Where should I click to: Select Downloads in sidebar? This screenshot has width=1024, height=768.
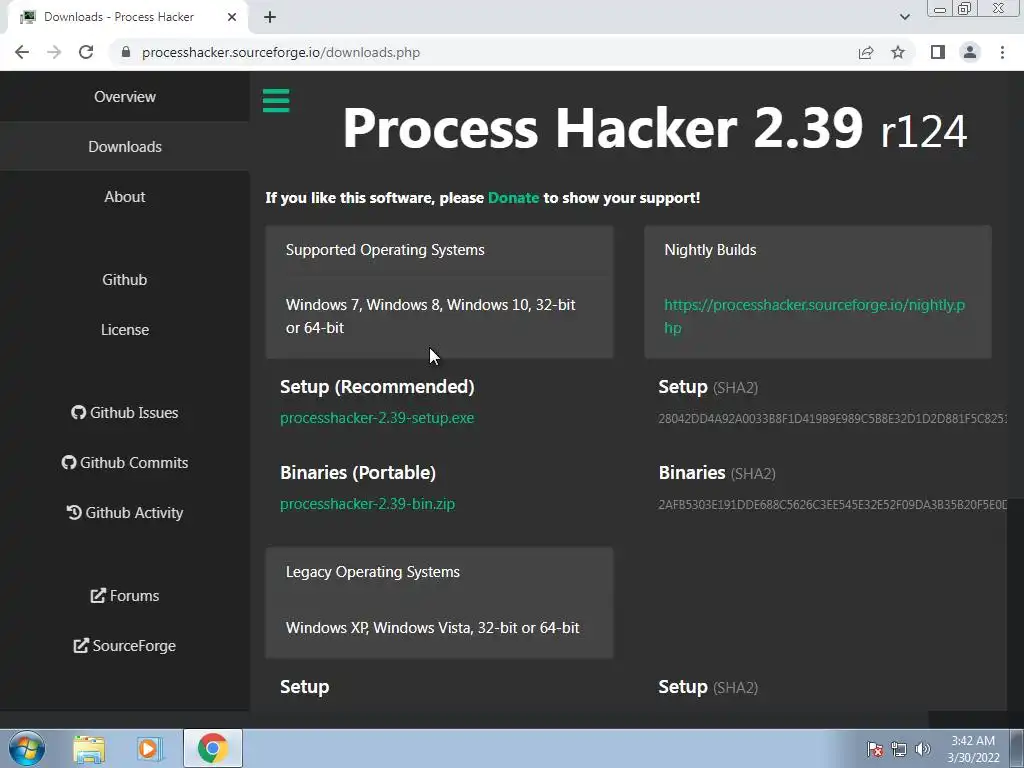coord(125,146)
